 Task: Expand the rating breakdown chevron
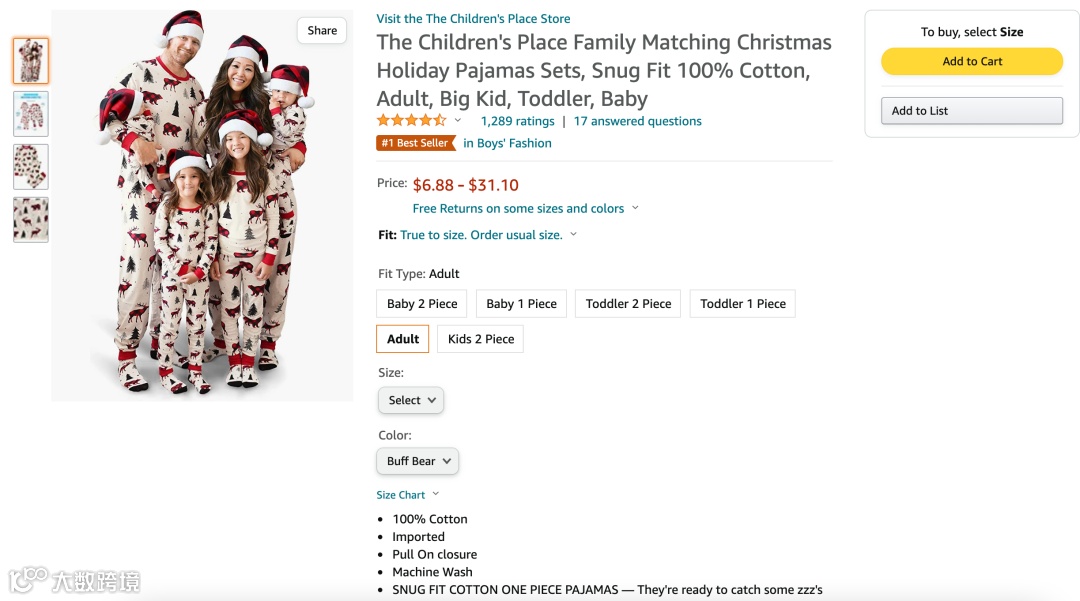point(458,121)
